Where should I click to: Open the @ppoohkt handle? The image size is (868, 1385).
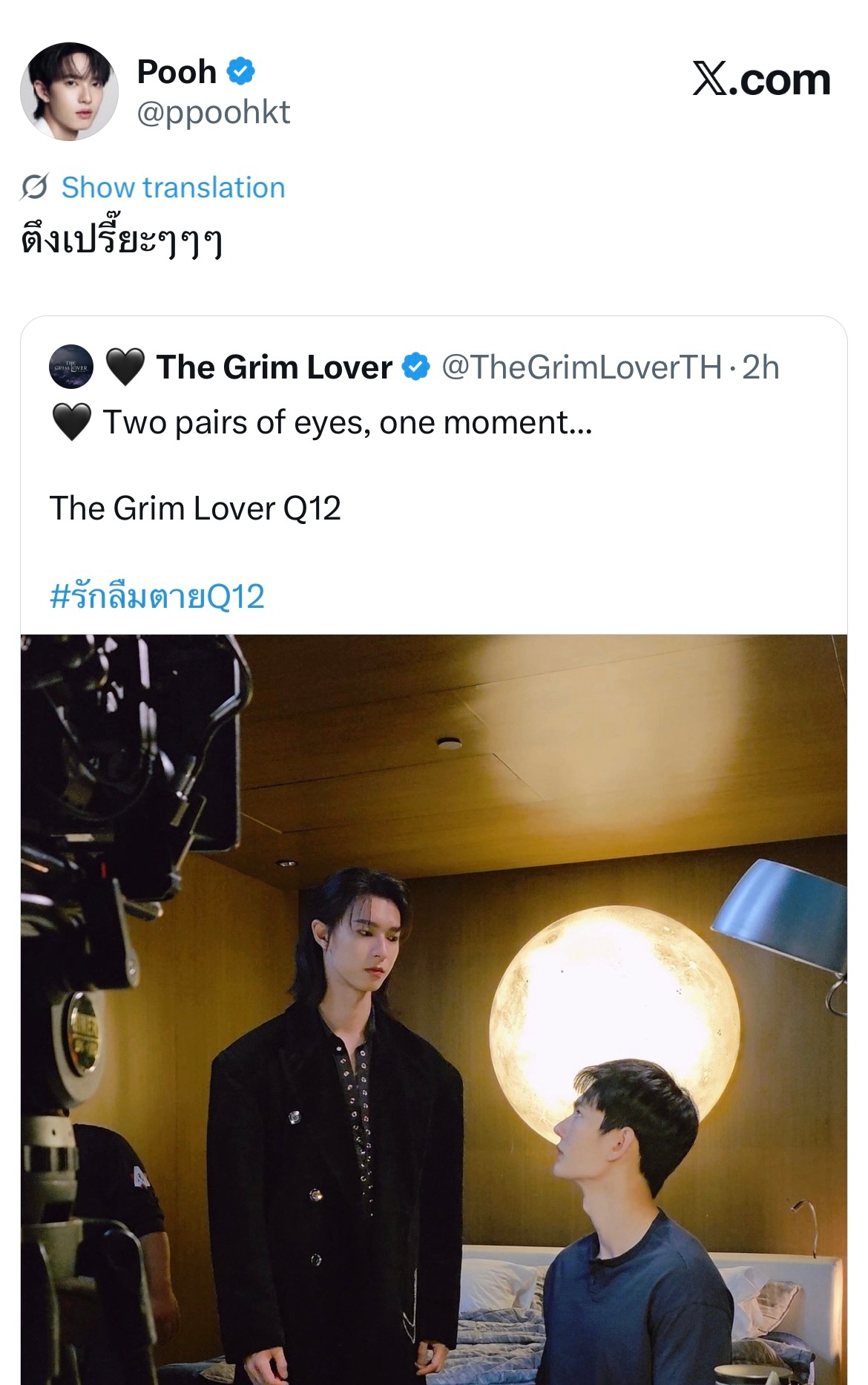[x=214, y=112]
